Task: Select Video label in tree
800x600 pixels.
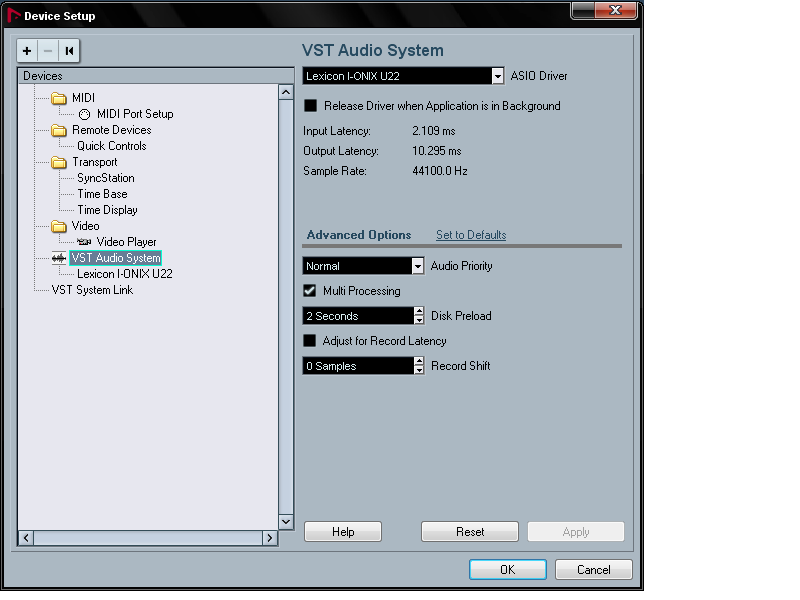Action: click(x=86, y=226)
